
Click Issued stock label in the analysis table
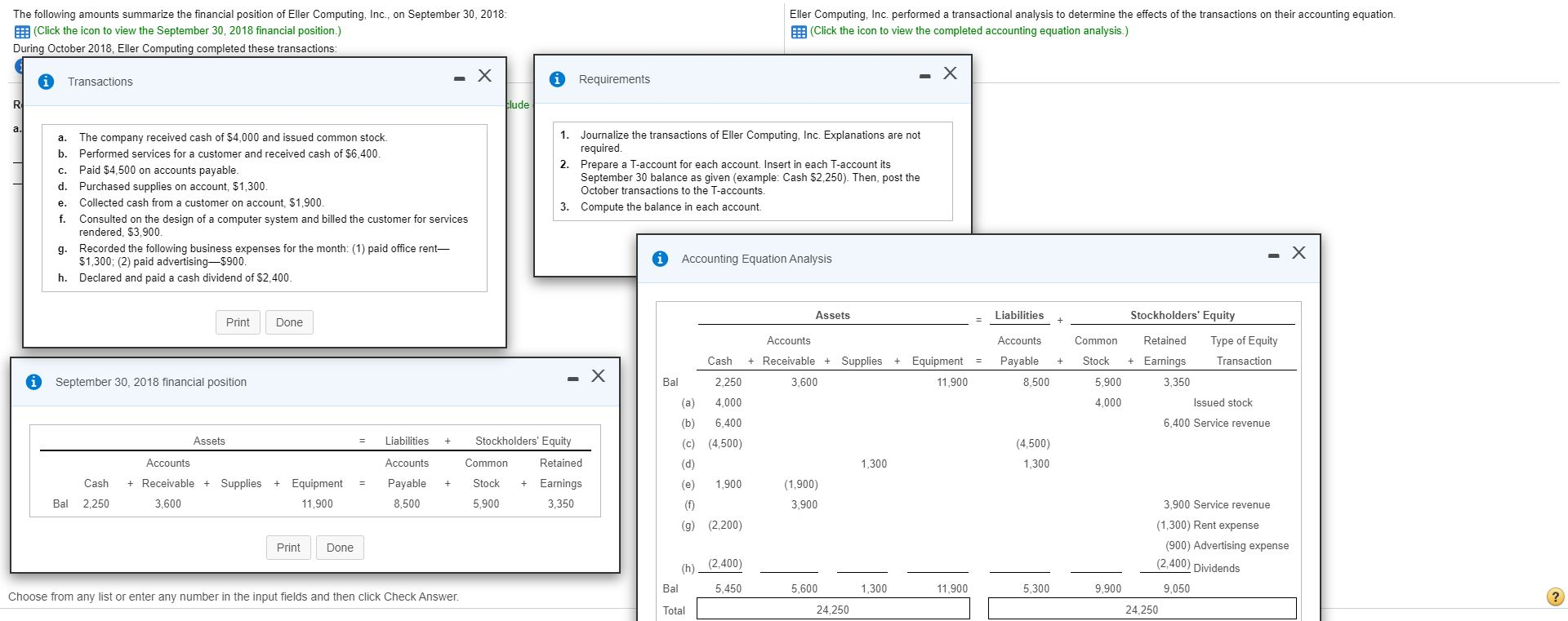[1223, 403]
